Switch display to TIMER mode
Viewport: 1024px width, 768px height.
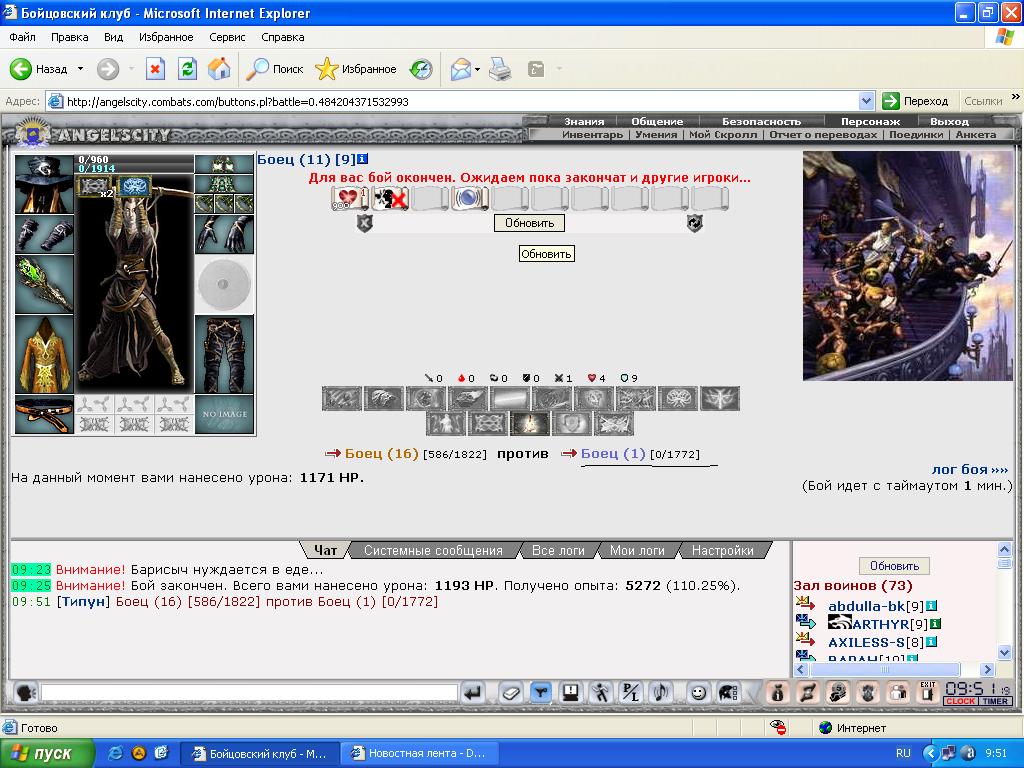point(995,701)
